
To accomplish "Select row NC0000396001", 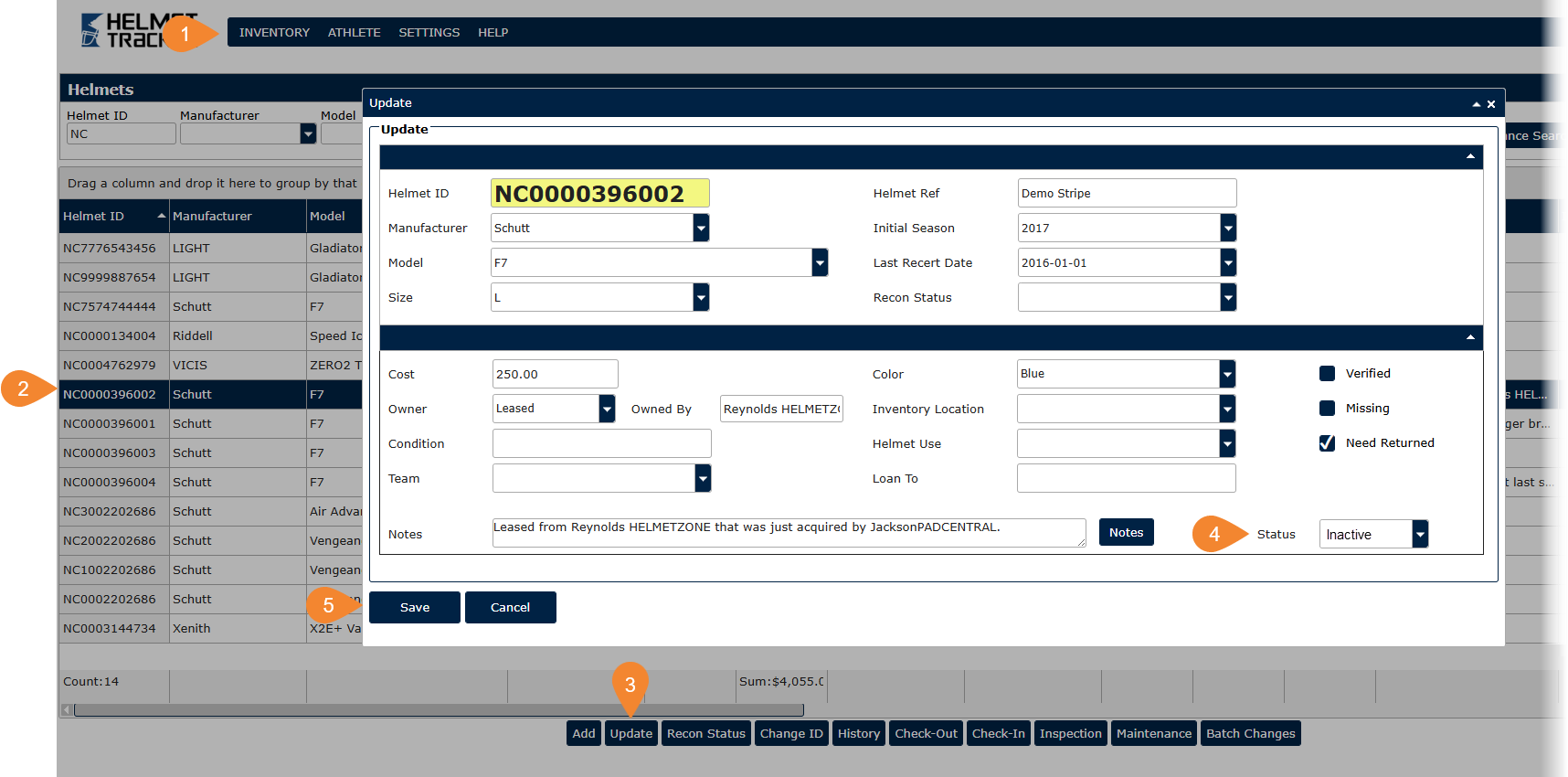I will pyautogui.click(x=210, y=423).
